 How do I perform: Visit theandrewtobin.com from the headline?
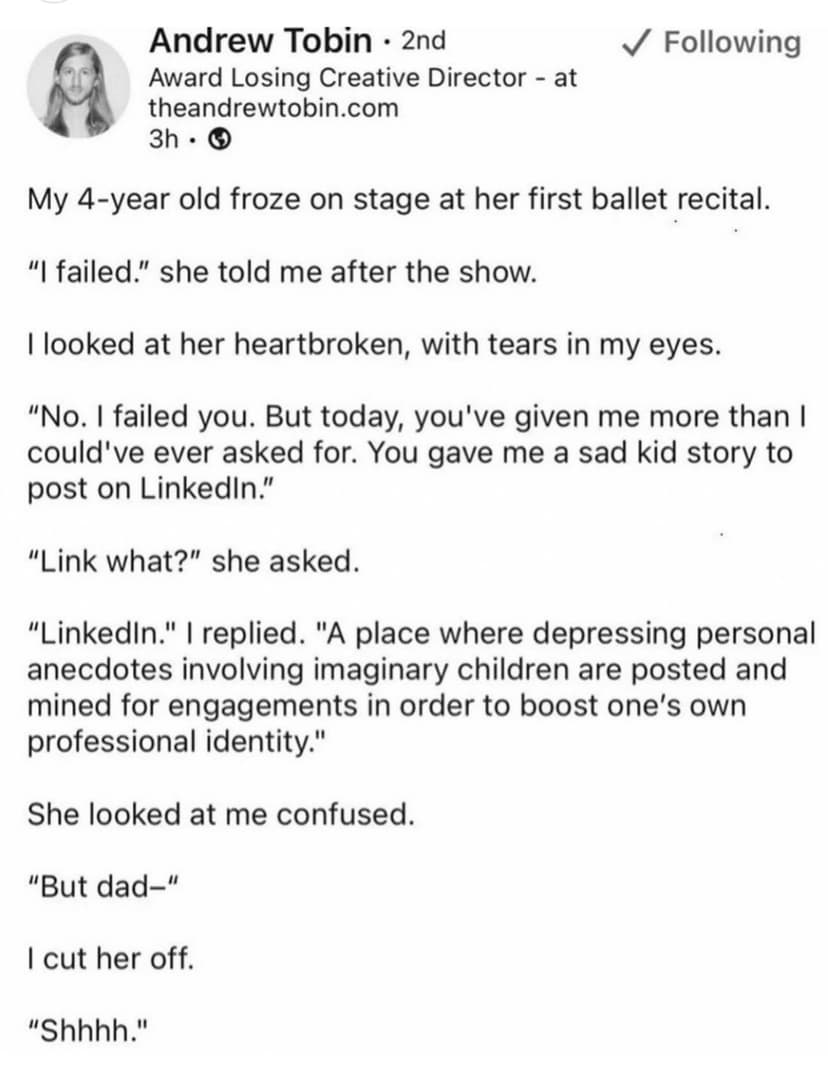pos(273,107)
